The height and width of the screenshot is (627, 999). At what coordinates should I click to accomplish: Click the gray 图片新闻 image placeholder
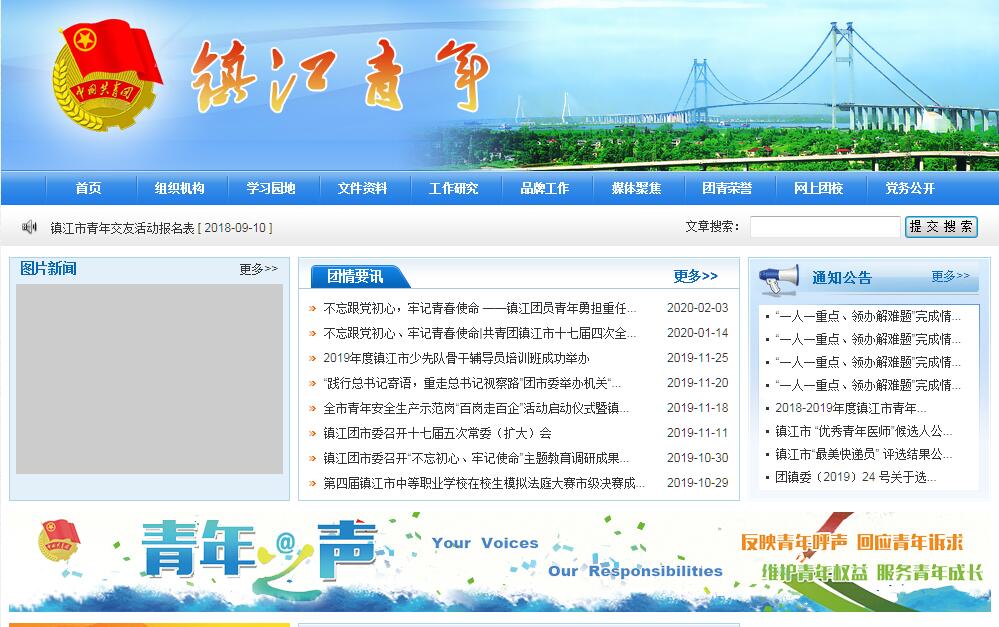point(149,379)
